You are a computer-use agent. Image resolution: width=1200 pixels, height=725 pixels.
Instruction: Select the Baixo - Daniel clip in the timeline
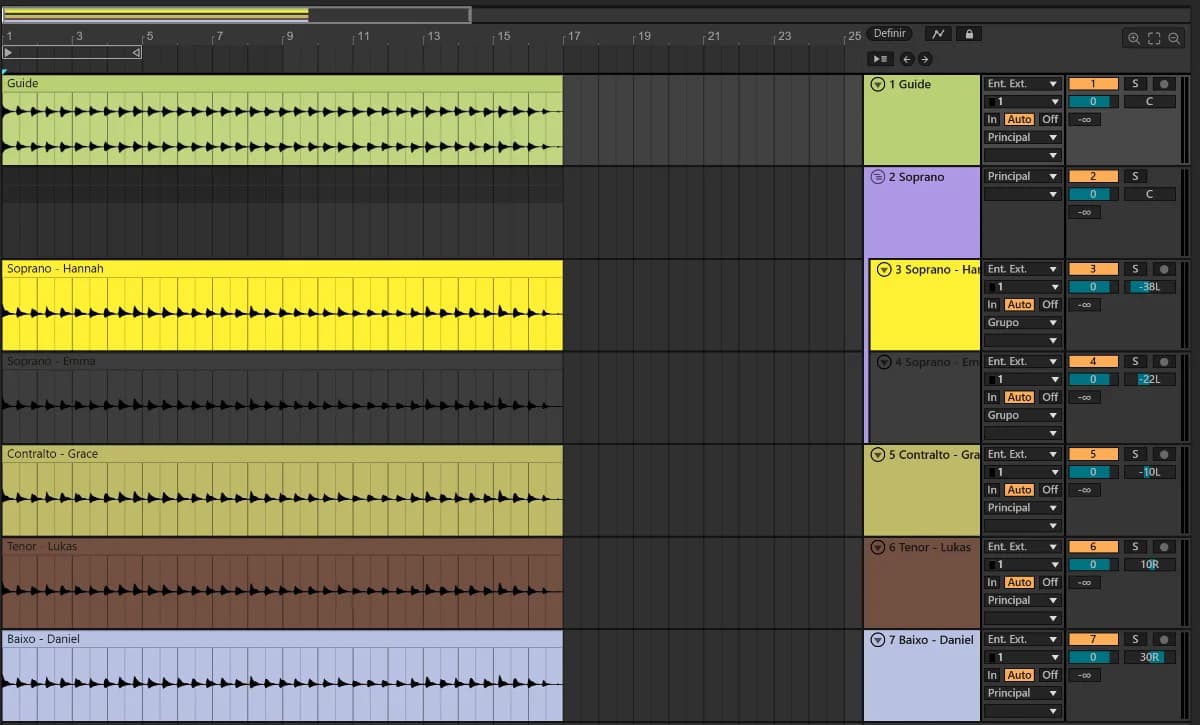[x=282, y=675]
